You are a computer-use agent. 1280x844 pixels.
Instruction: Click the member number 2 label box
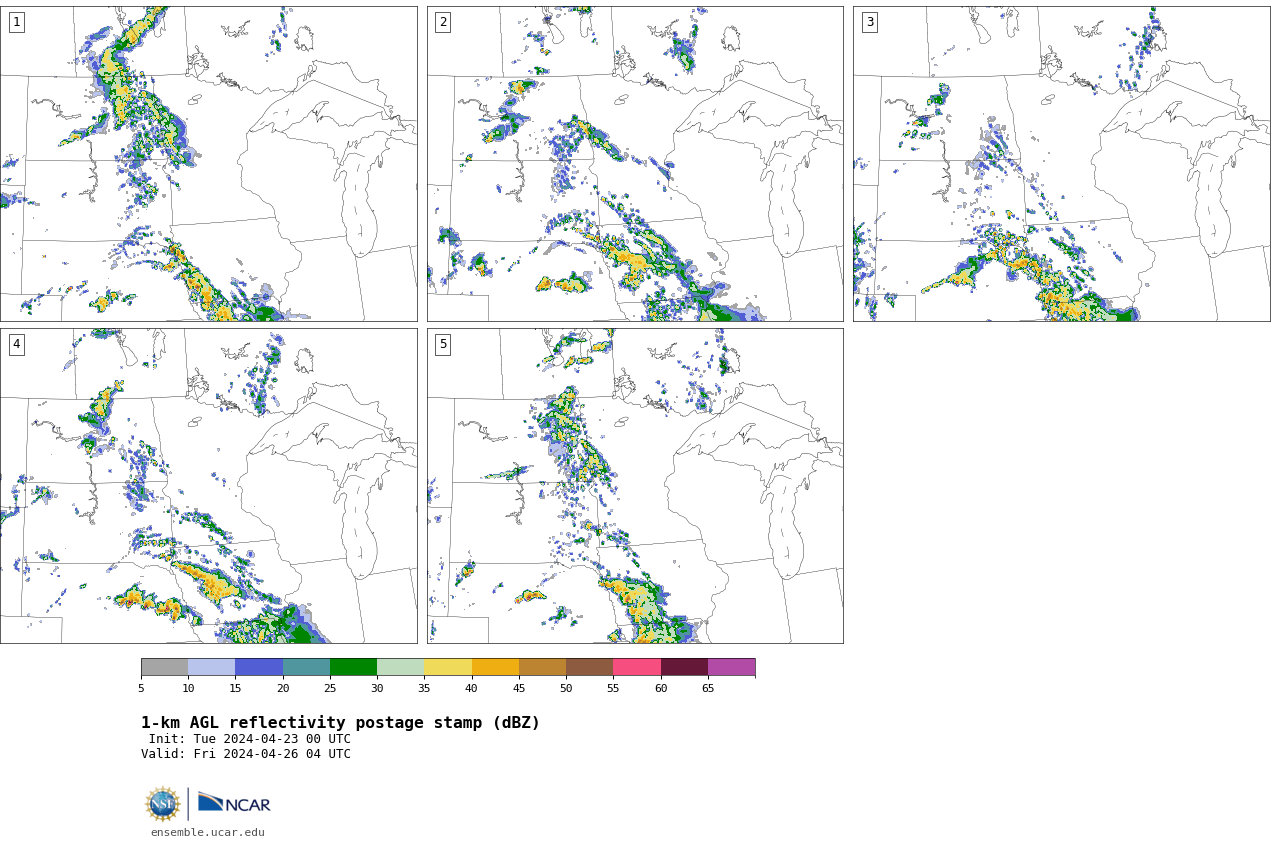pos(443,22)
